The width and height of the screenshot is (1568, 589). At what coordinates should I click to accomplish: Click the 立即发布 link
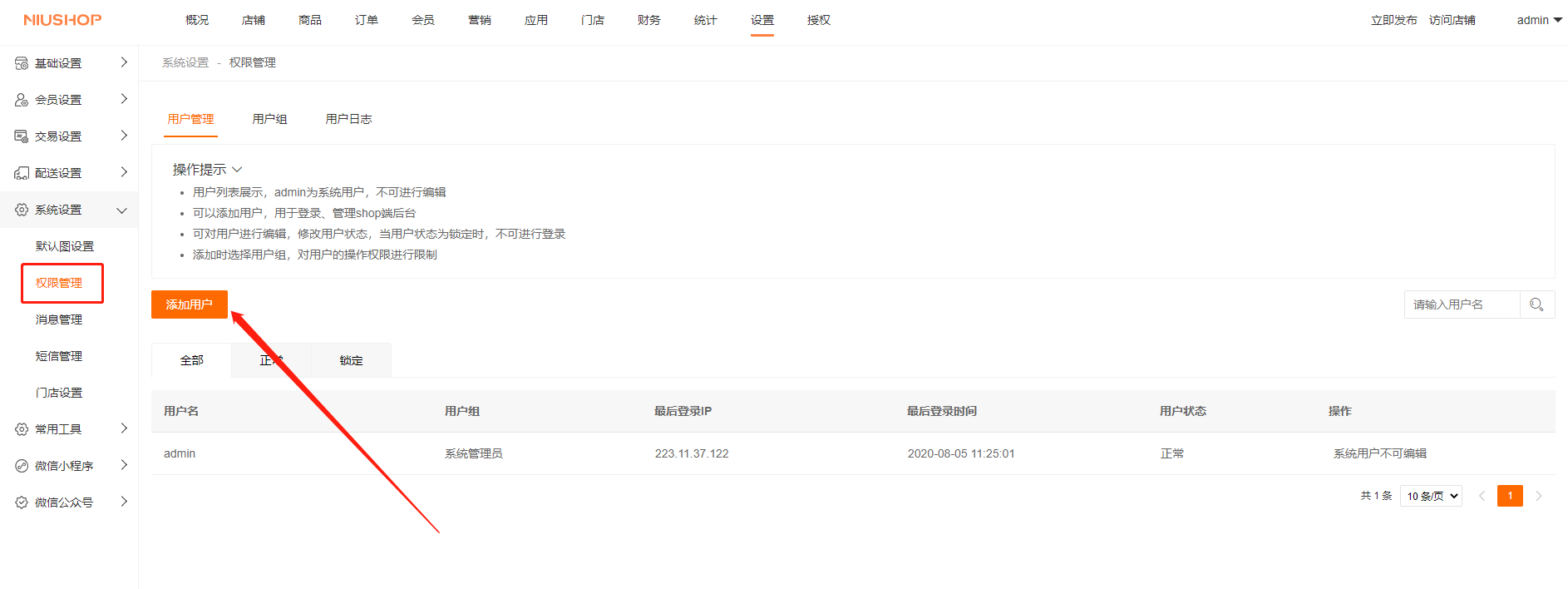pyautogui.click(x=1394, y=20)
